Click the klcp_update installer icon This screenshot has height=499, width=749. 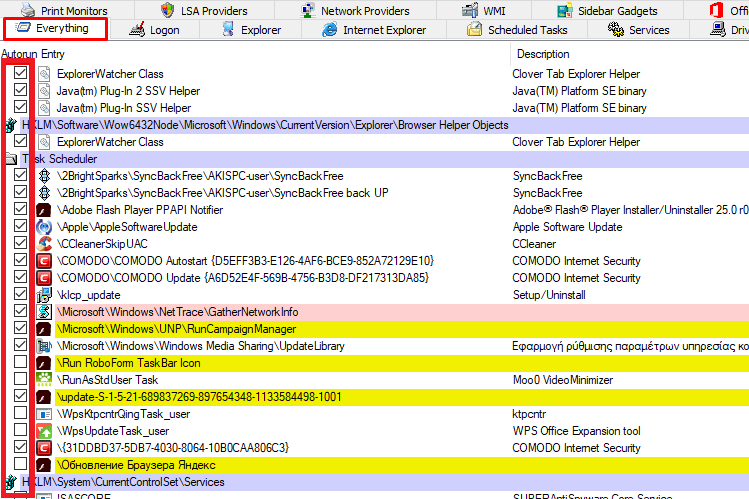44,295
